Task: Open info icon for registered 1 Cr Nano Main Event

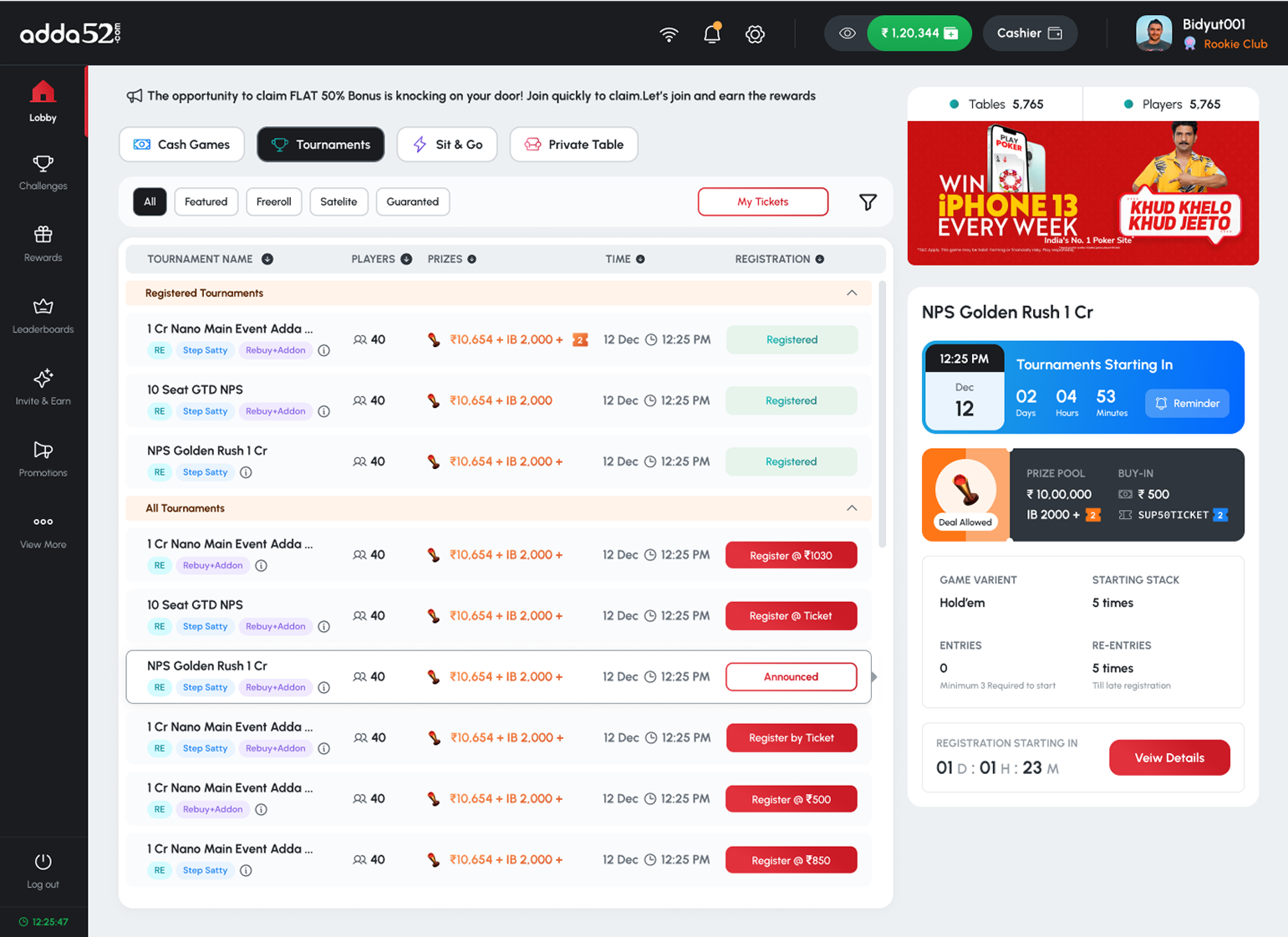Action: [324, 350]
